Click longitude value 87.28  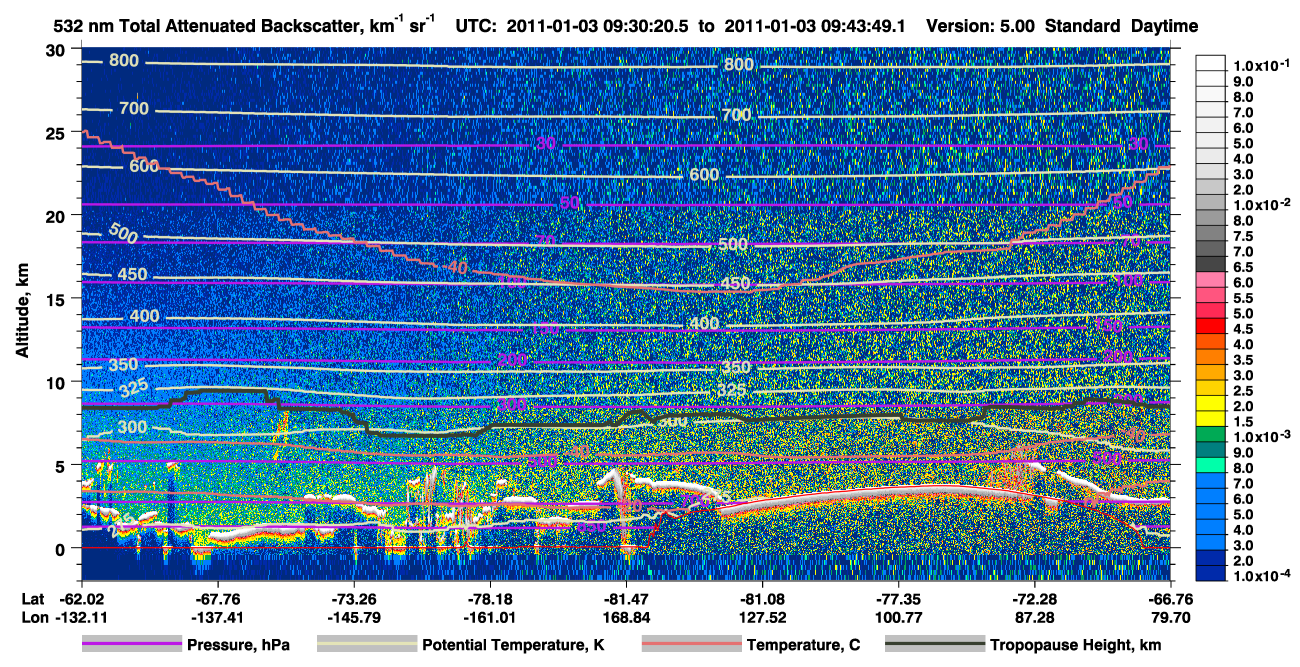(1034, 618)
